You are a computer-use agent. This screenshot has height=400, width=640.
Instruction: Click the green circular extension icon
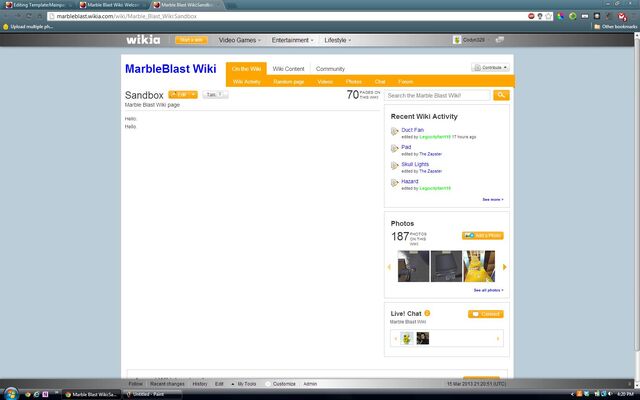(x=573, y=16)
